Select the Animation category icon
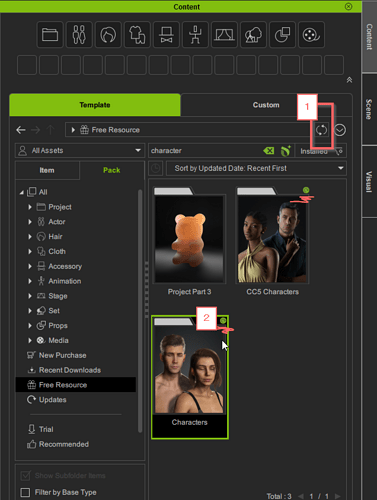The image size is (377, 500). [195, 35]
